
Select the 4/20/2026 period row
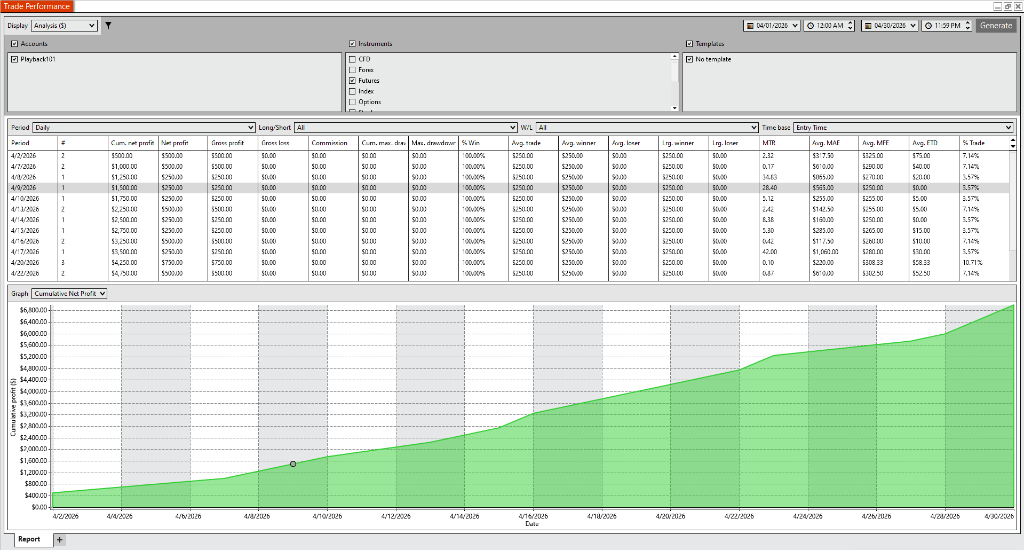[509, 263]
